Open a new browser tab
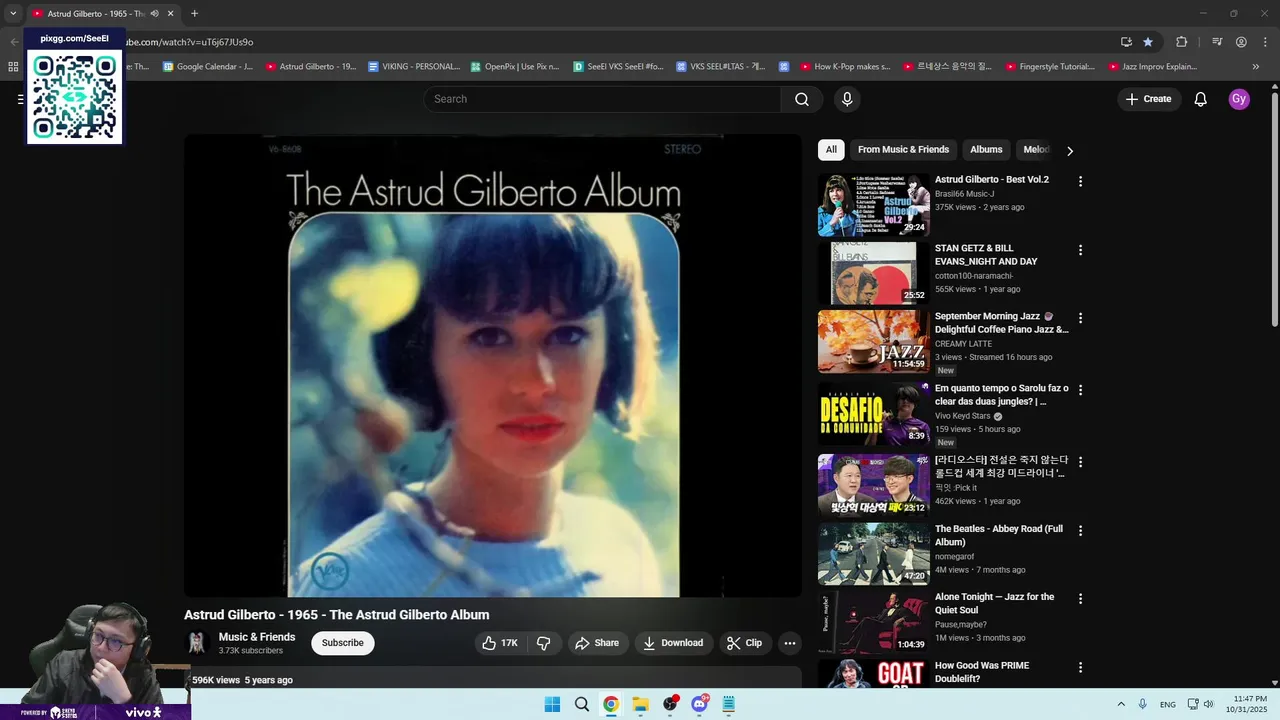Viewport: 1280px width, 720px height. click(194, 14)
